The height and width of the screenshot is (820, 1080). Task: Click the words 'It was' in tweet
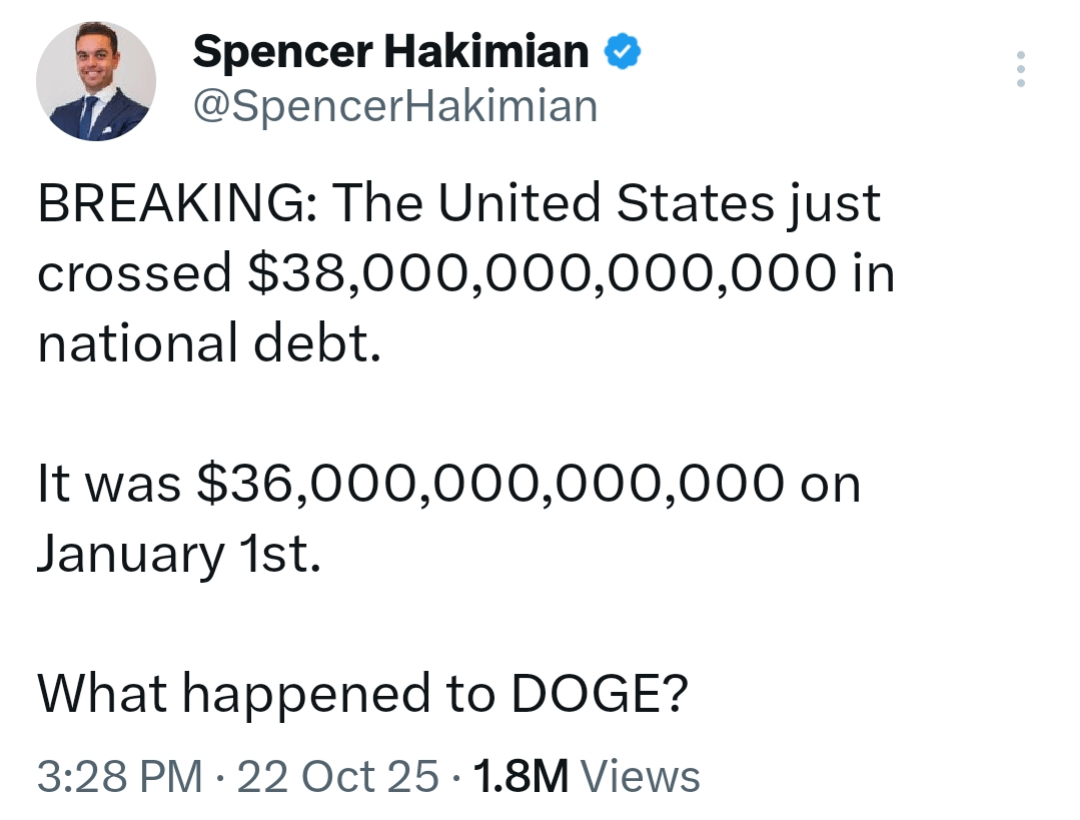pos(109,485)
